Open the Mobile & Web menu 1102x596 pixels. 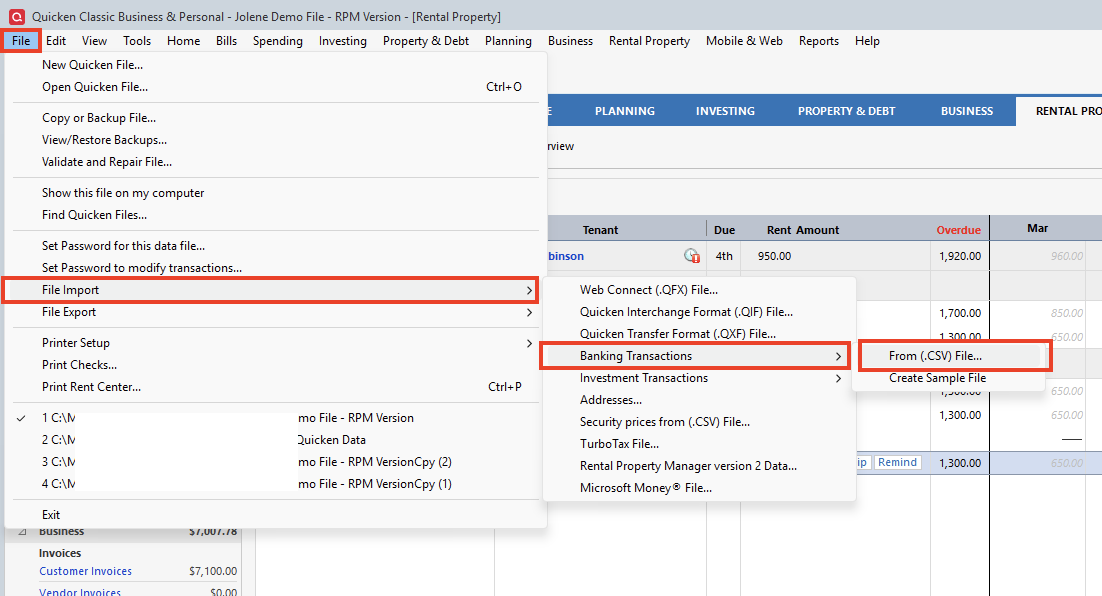(x=744, y=41)
